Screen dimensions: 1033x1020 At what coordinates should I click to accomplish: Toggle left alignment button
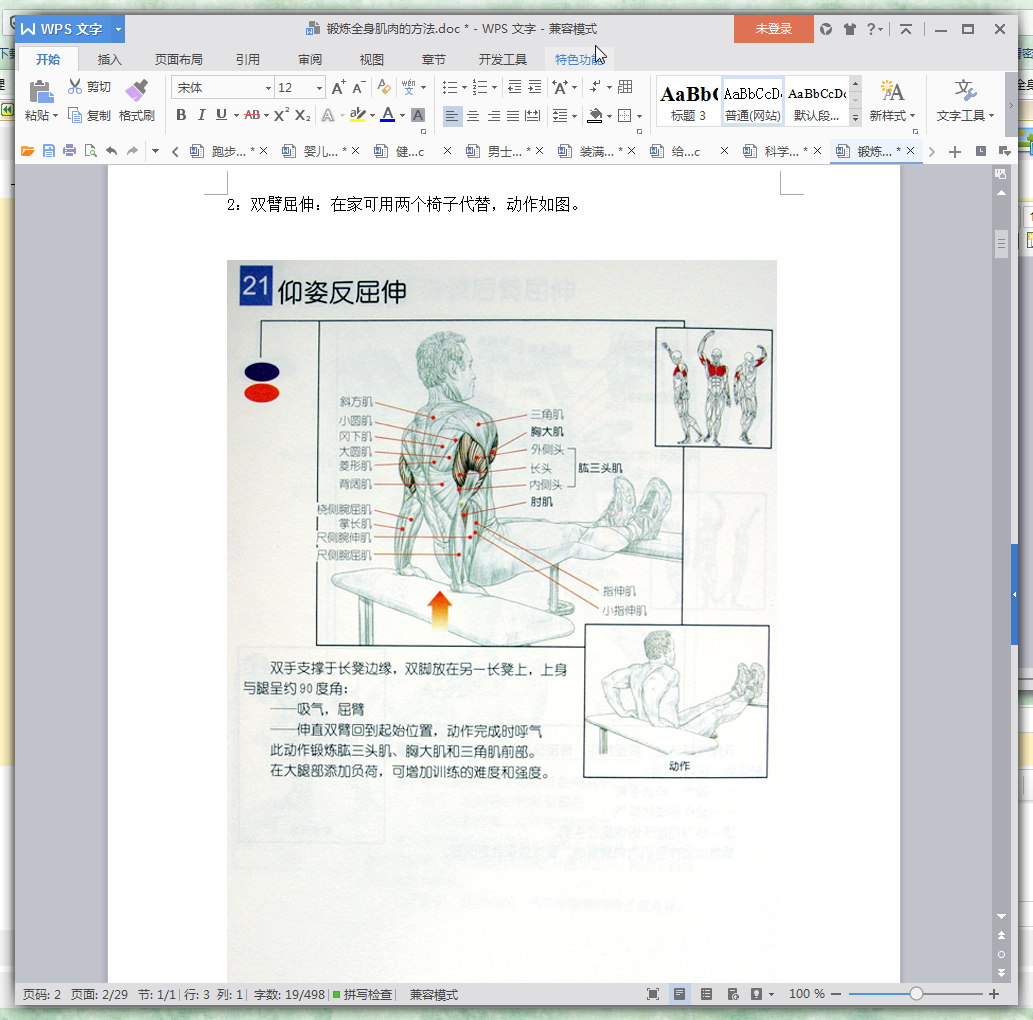(x=452, y=116)
